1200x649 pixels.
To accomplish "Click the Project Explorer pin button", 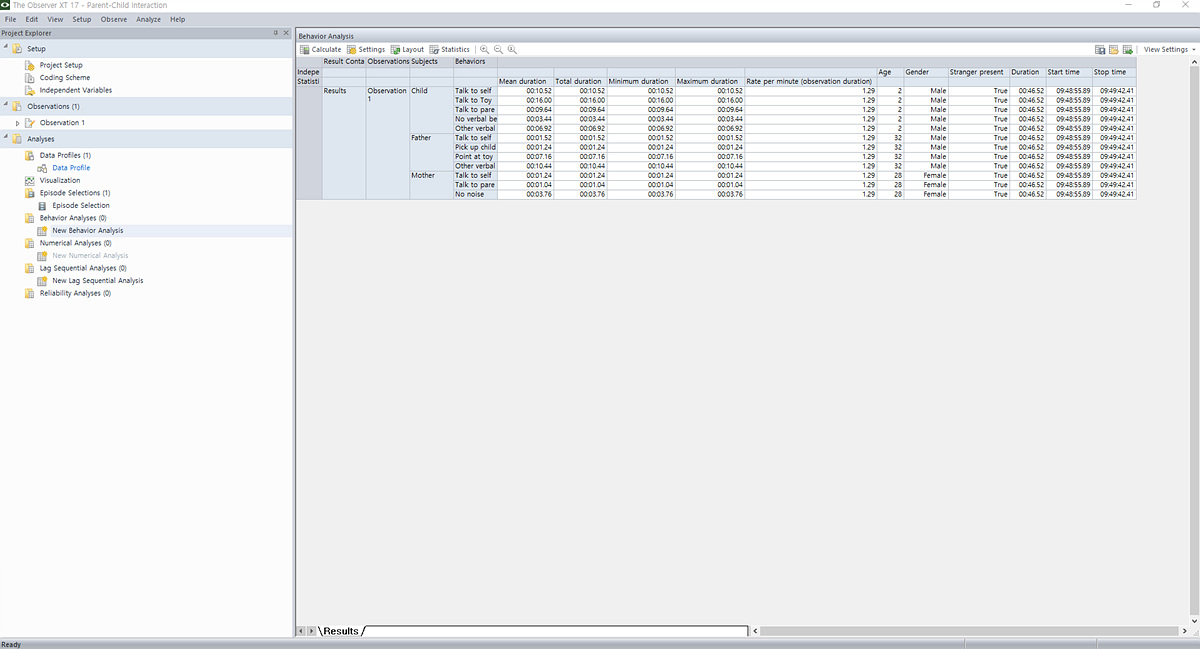I will coord(276,33).
